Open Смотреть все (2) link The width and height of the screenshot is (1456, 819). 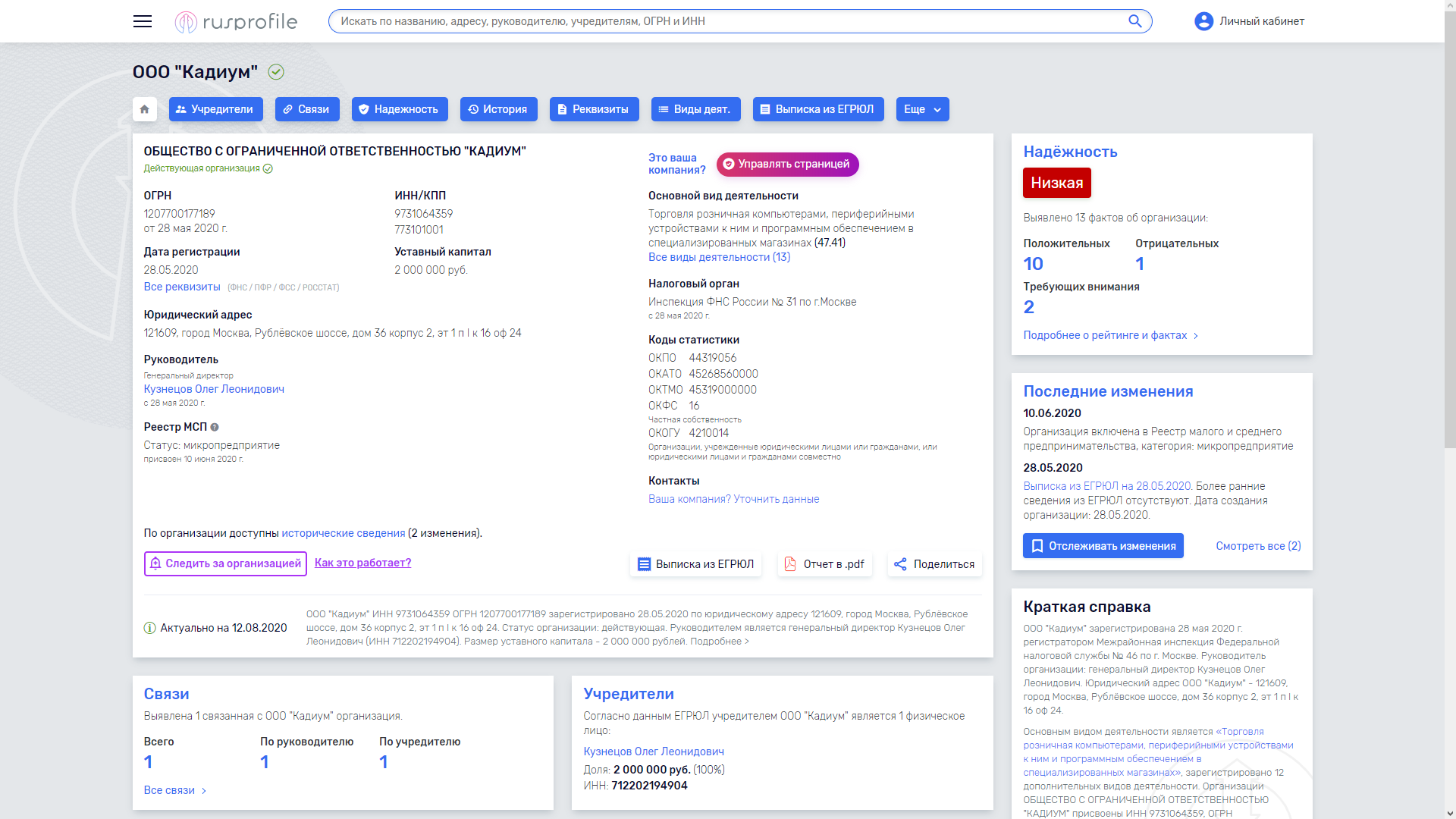point(1258,546)
